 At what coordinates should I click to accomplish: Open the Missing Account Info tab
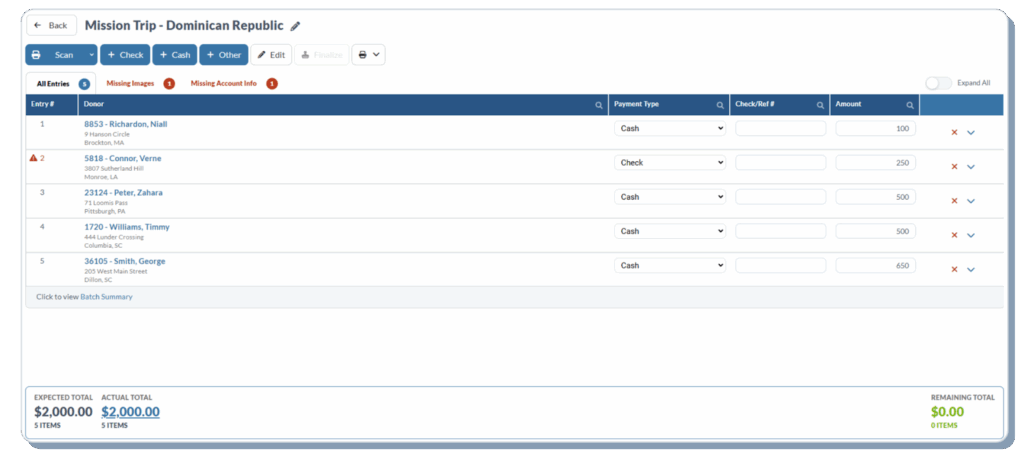(233, 84)
